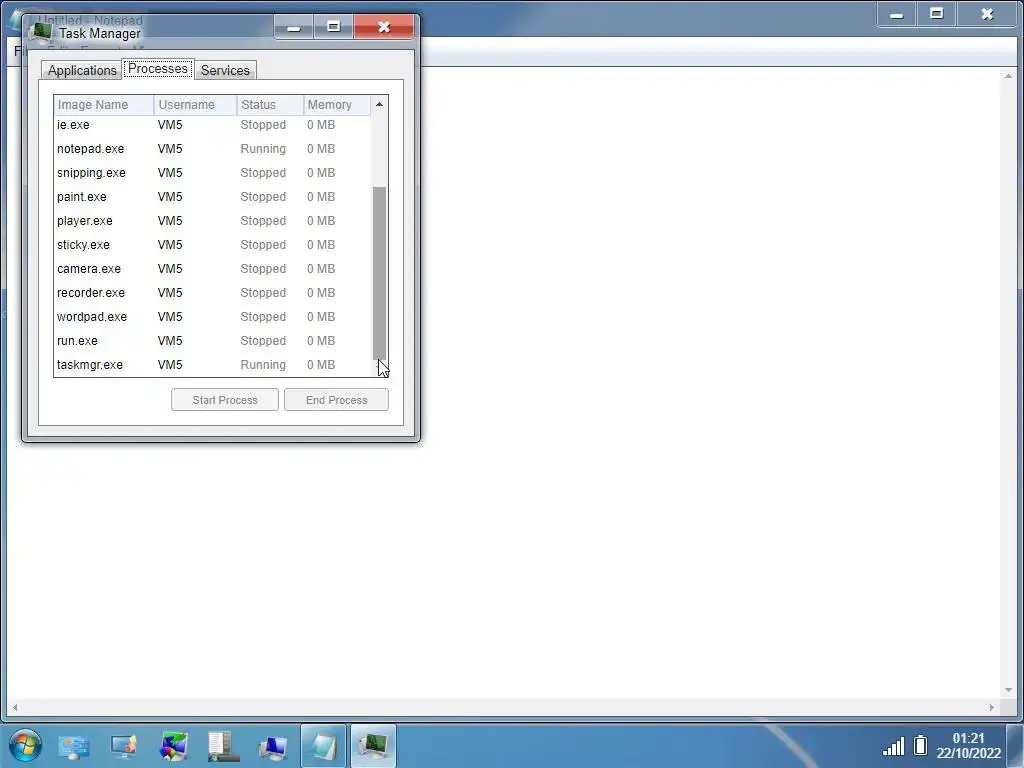
Task: Click the battery tray icon
Action: (921, 745)
